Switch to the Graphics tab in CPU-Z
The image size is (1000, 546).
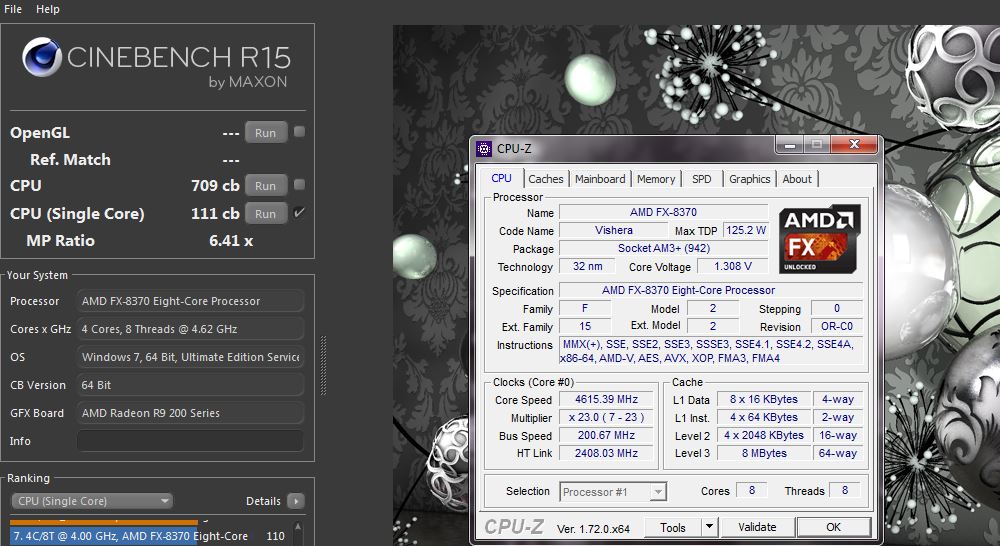tap(749, 179)
